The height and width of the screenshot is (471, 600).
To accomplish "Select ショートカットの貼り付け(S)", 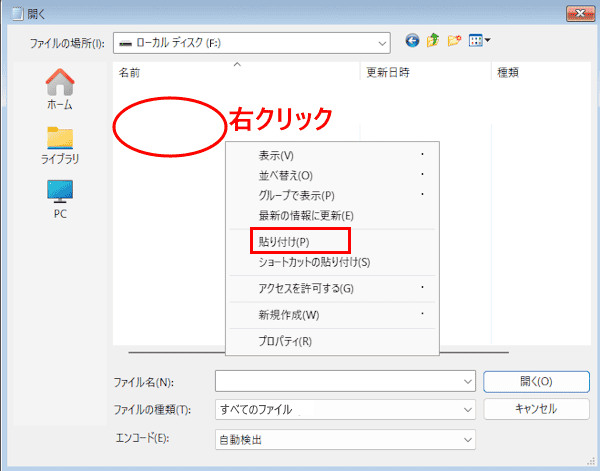I will pyautogui.click(x=332, y=262).
